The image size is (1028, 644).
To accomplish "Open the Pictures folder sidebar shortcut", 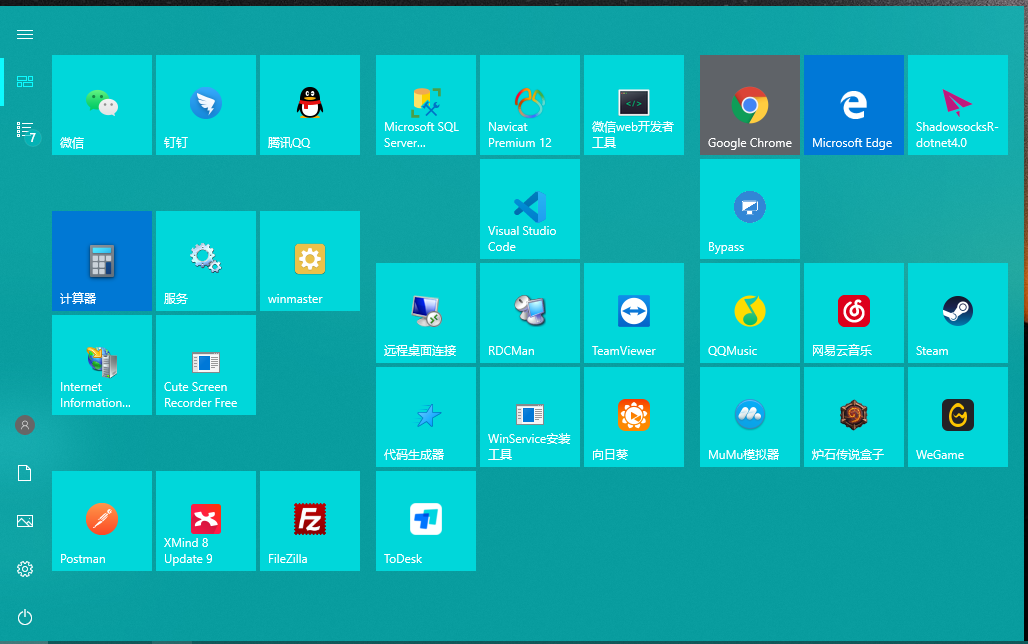I will pos(25,521).
